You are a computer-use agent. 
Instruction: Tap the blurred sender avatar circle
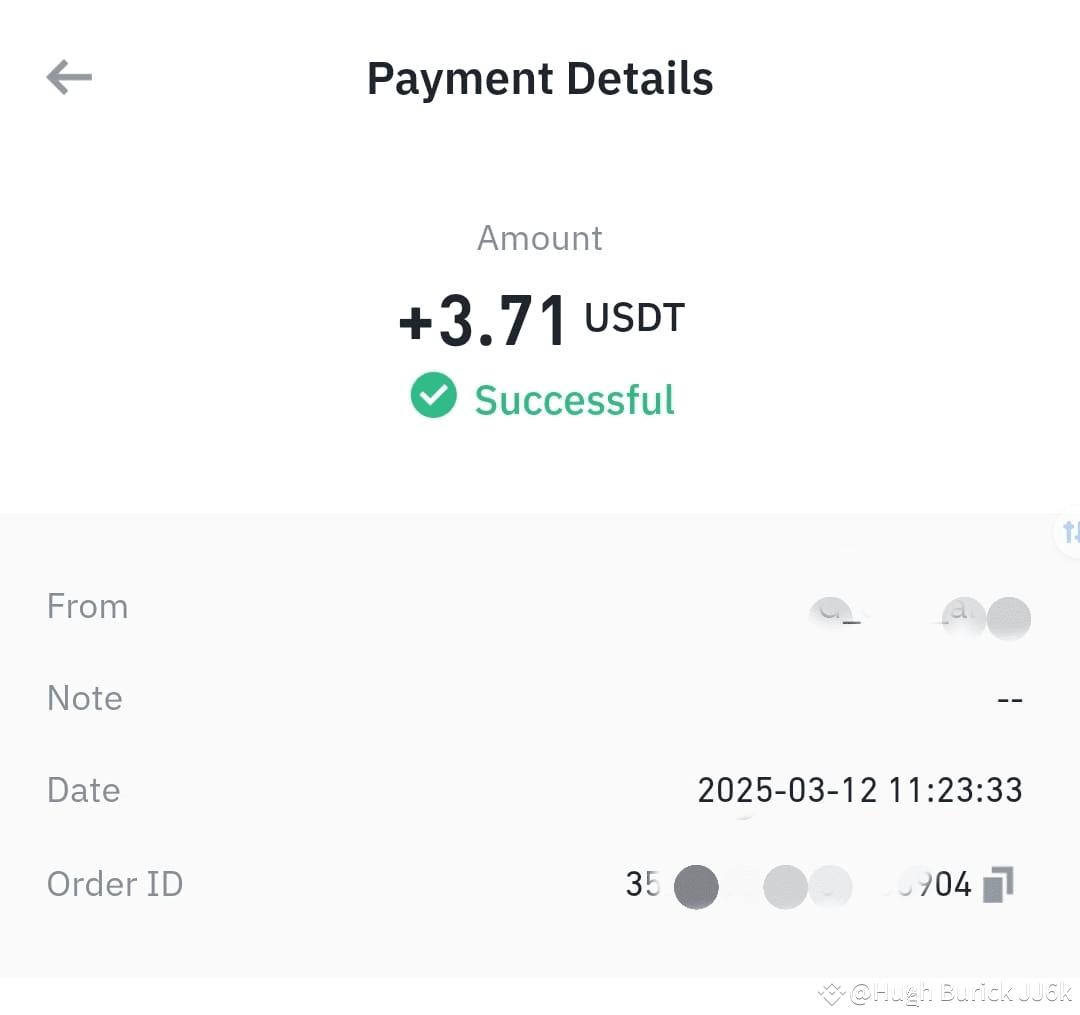[1008, 618]
